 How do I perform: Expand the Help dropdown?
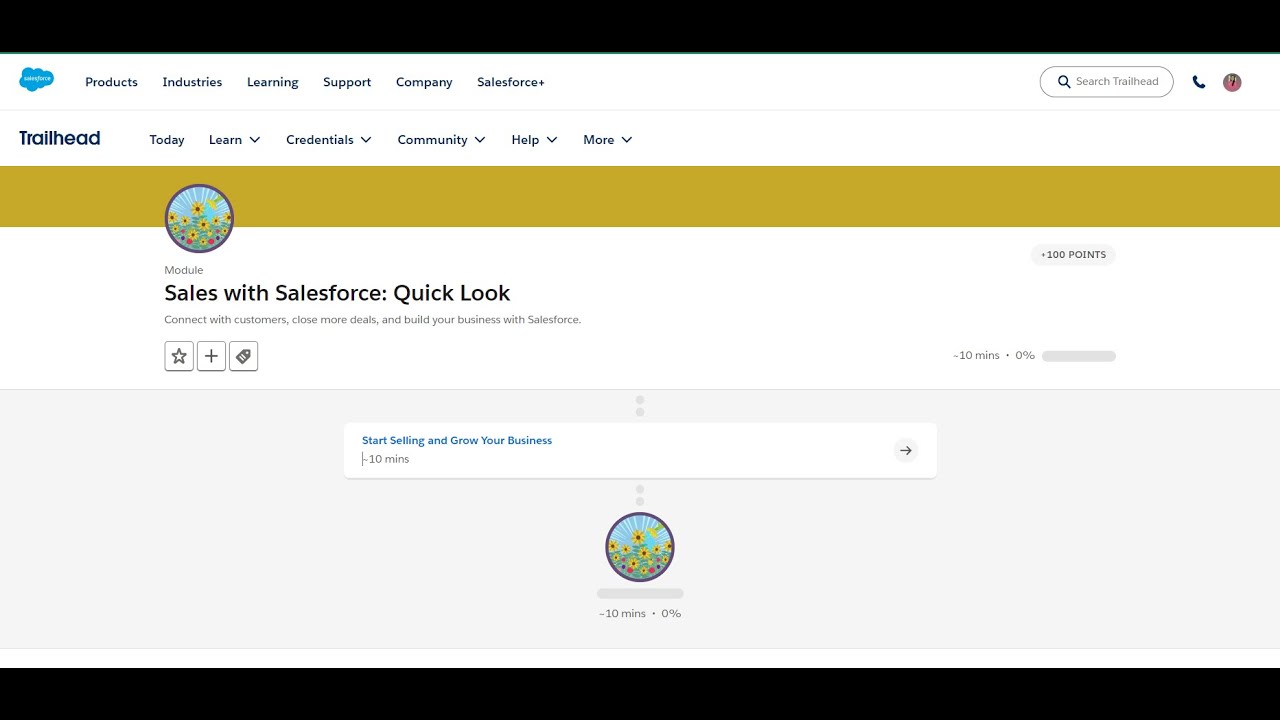click(x=535, y=140)
